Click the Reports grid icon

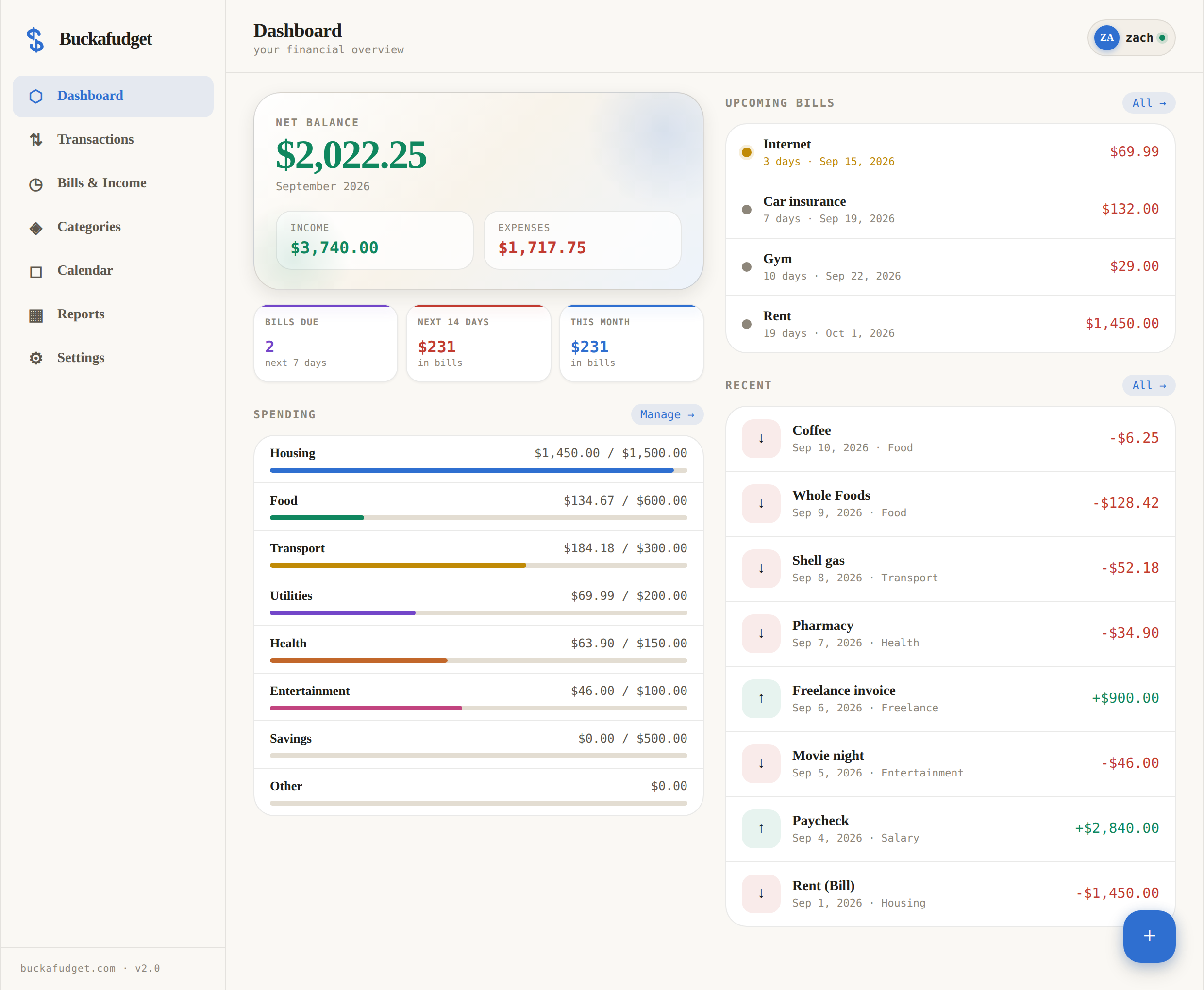[x=36, y=315]
